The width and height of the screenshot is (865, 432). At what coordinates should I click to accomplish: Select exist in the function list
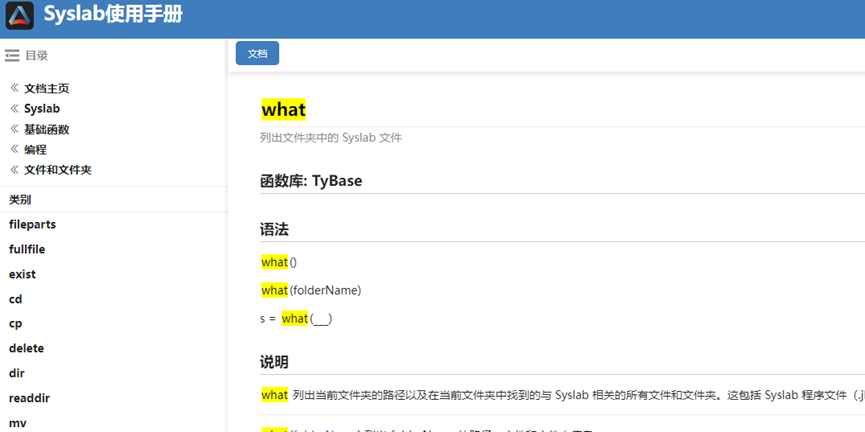(x=22, y=274)
